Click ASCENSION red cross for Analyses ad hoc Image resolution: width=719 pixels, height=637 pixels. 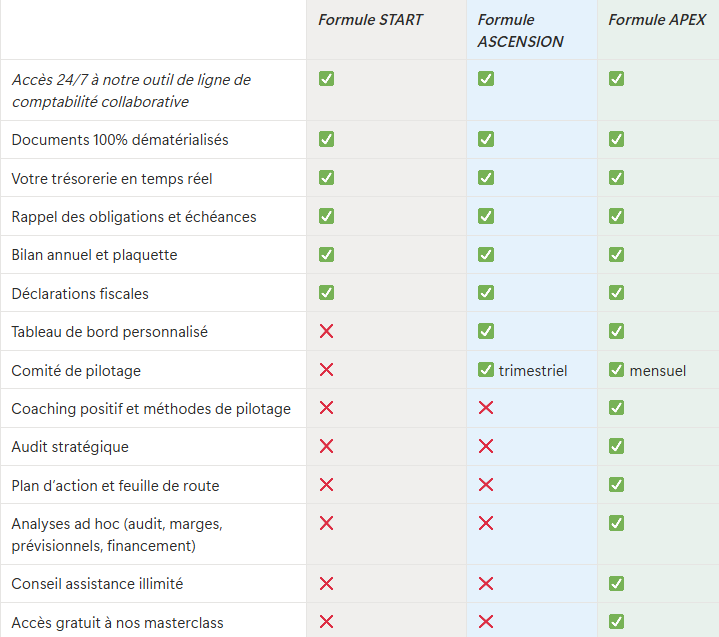pos(486,523)
